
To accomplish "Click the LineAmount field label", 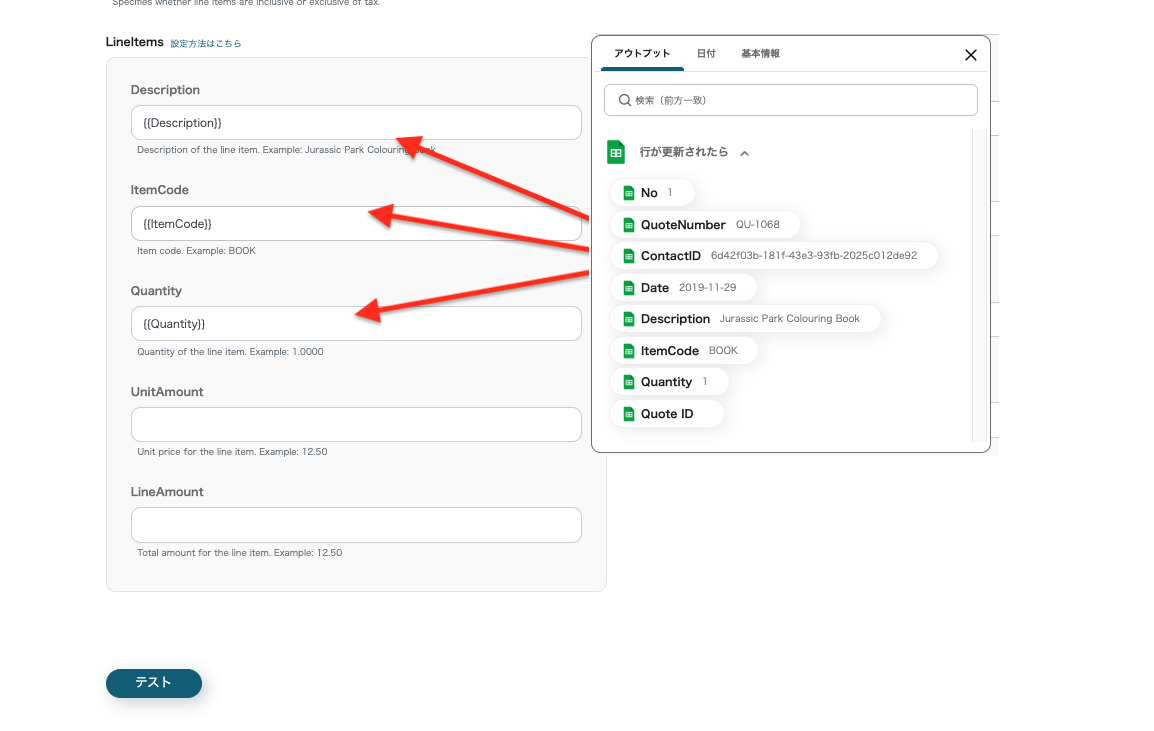I will [x=167, y=492].
